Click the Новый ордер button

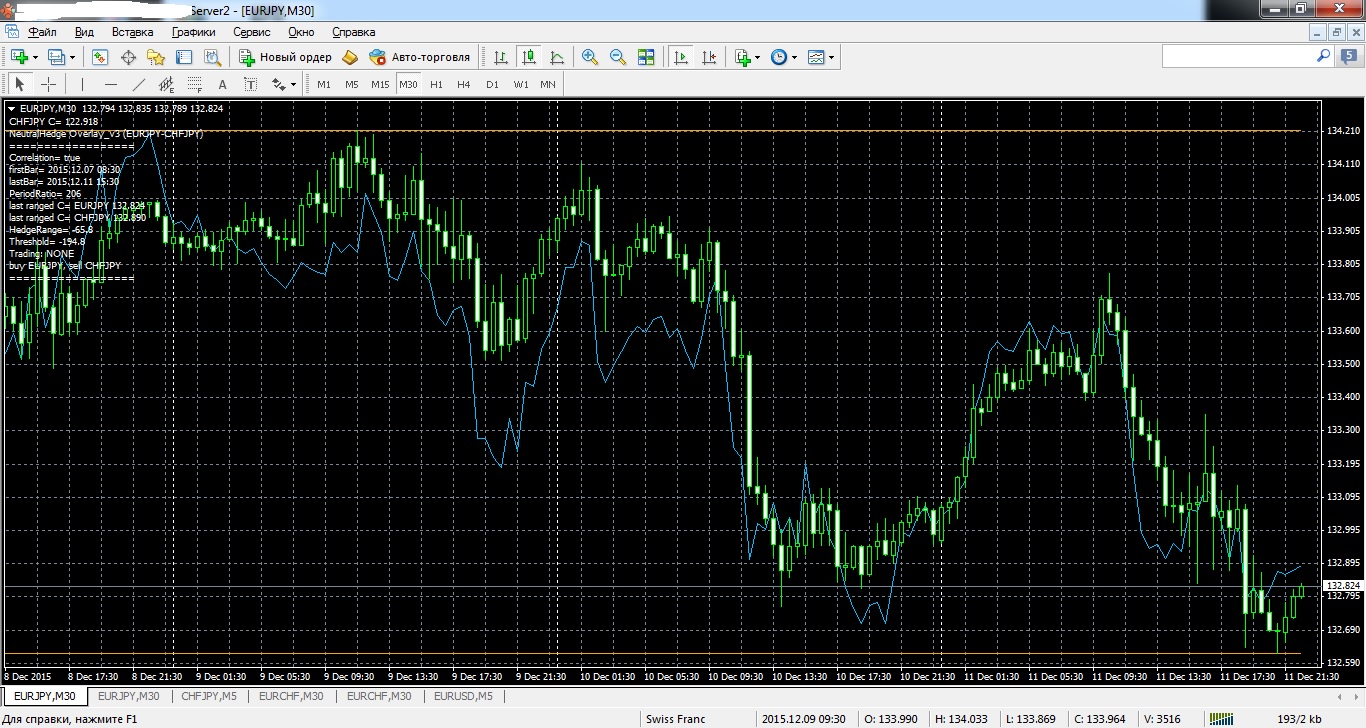point(285,57)
